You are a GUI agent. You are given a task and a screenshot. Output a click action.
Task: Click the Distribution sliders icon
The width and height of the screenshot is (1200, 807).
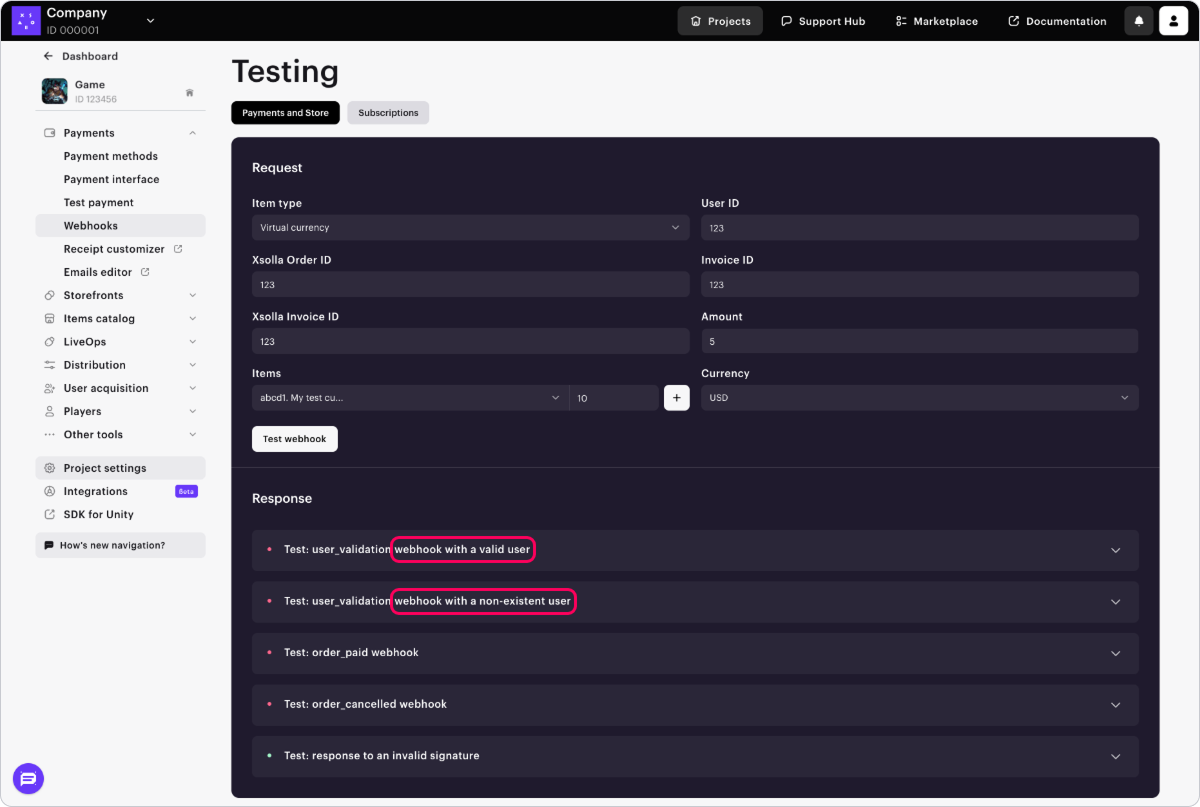(x=49, y=365)
